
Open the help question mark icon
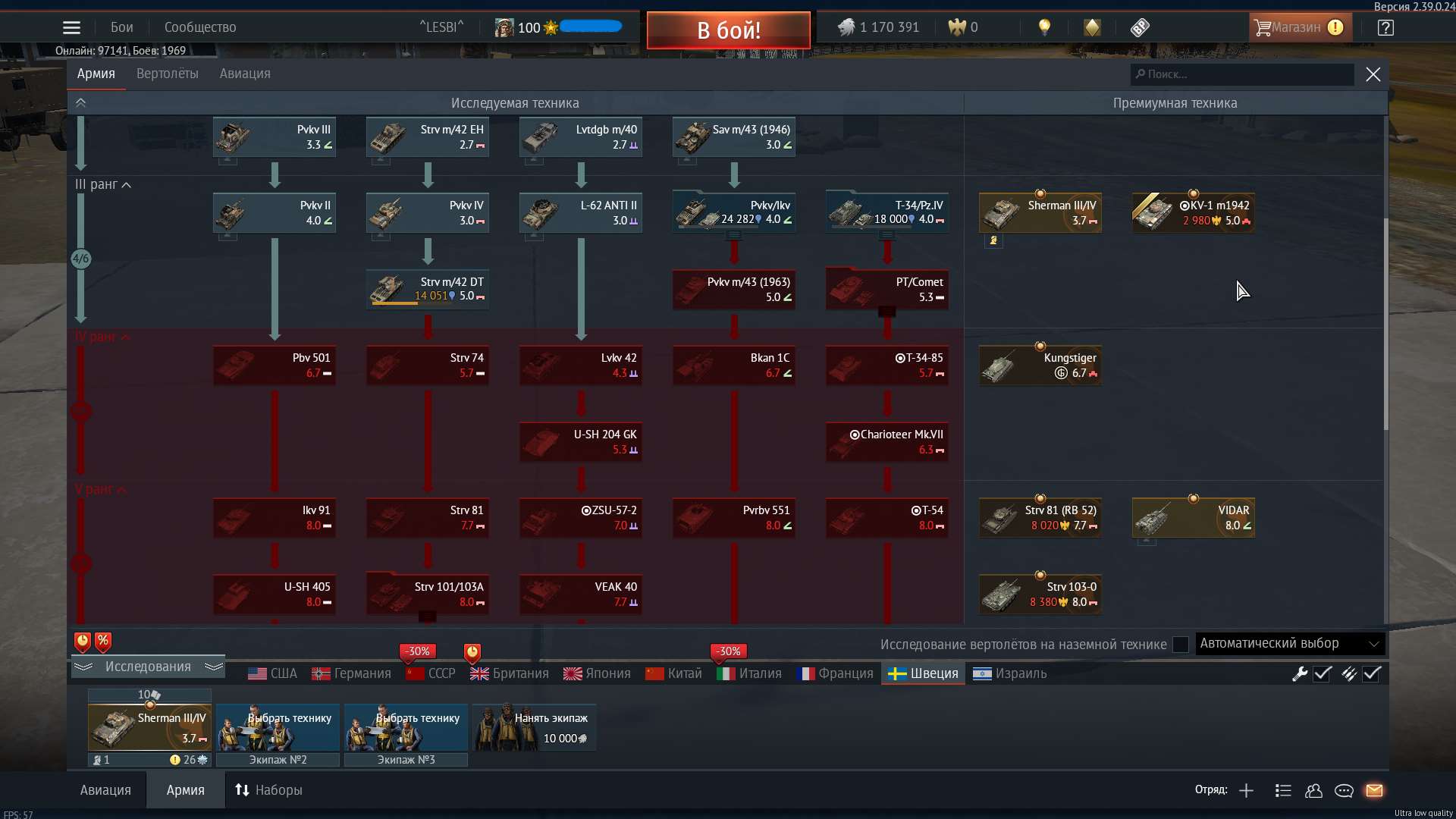click(1385, 27)
